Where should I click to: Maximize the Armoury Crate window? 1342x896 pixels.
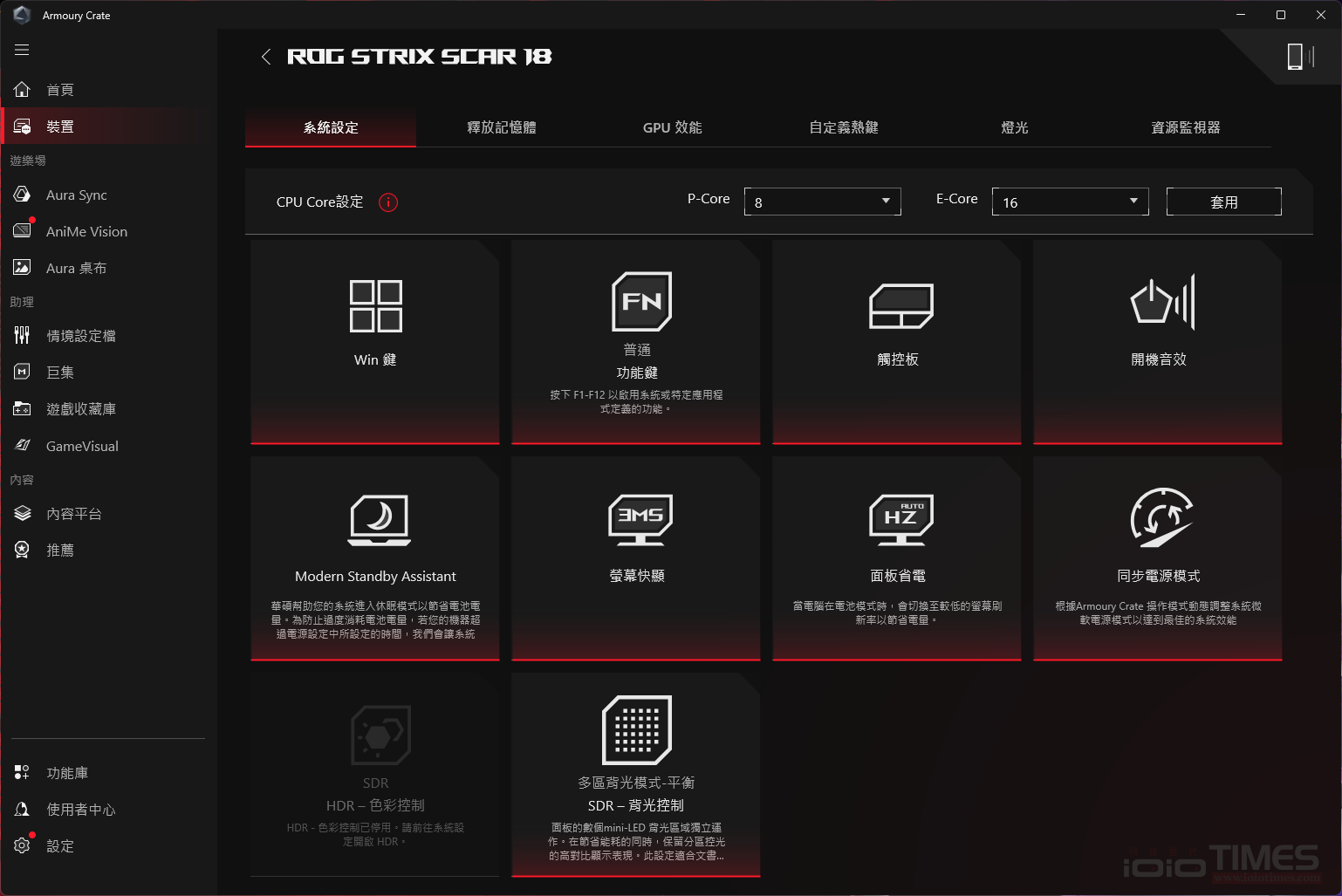1281,15
